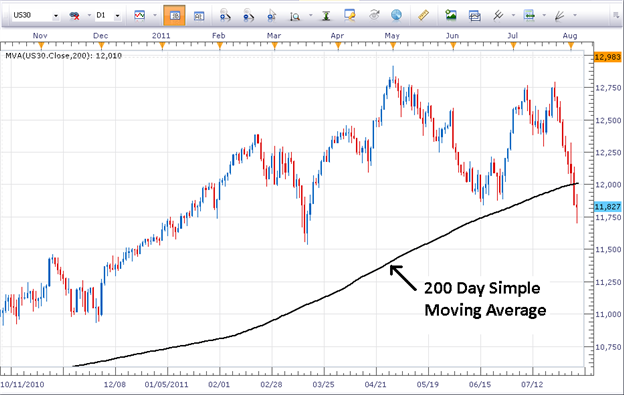Click the chart with green arrows icon
Viewport: 624px width, 395px height.
(x=529, y=15)
